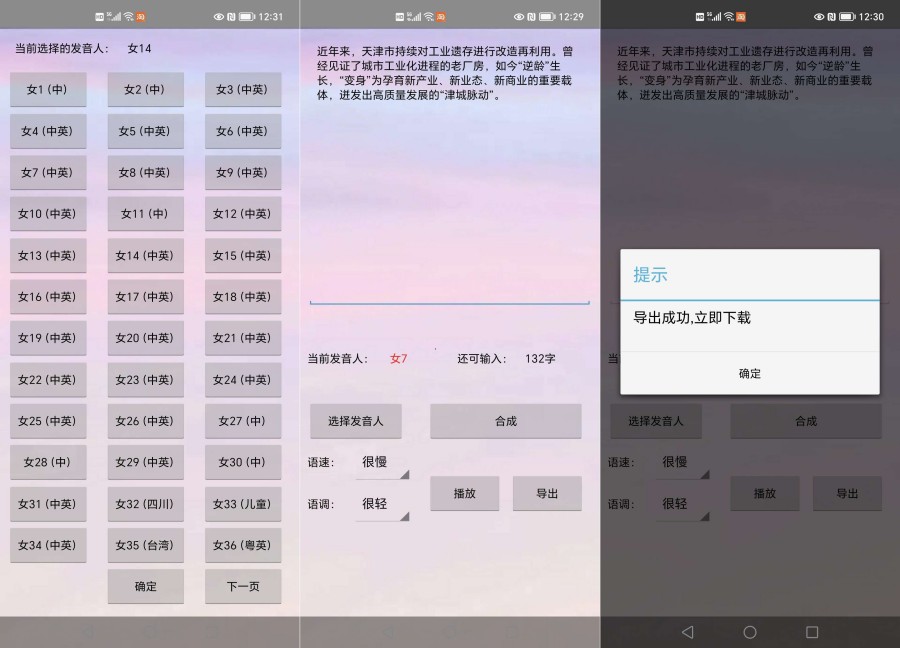Choose voice 女3 (中英)
The width and height of the screenshot is (900, 648).
click(243, 90)
